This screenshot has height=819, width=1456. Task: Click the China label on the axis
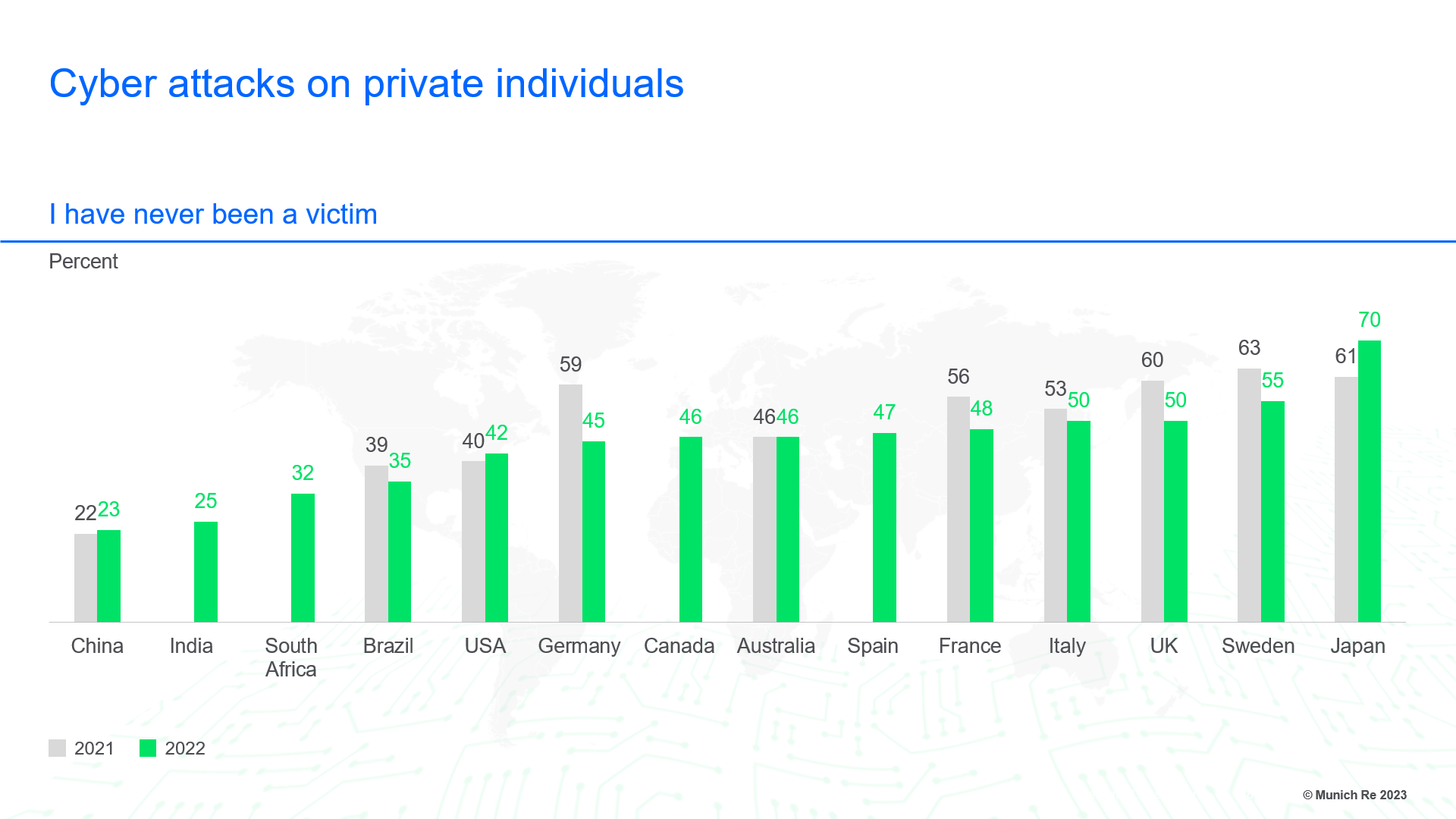(97, 646)
